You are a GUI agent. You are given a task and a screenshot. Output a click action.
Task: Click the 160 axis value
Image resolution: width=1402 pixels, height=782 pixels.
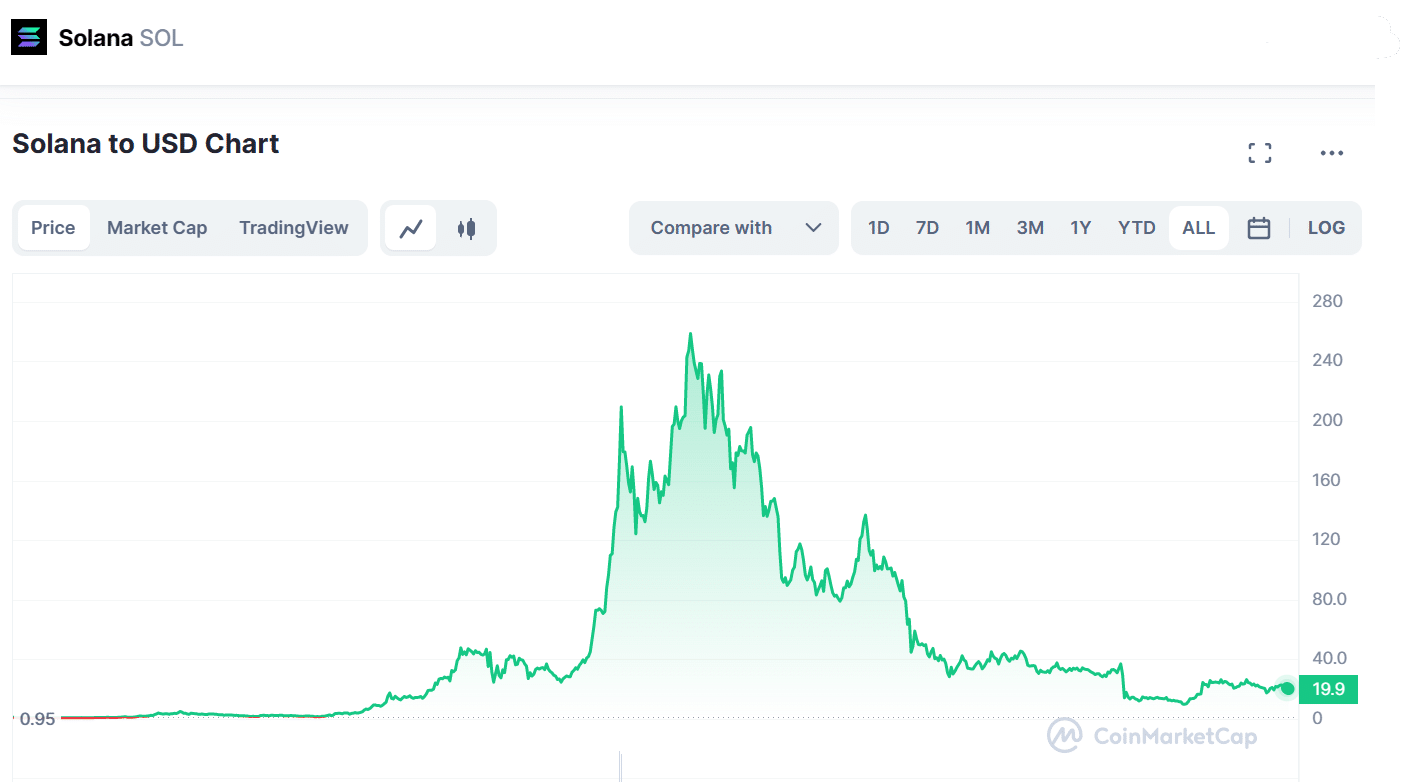coord(1328,480)
